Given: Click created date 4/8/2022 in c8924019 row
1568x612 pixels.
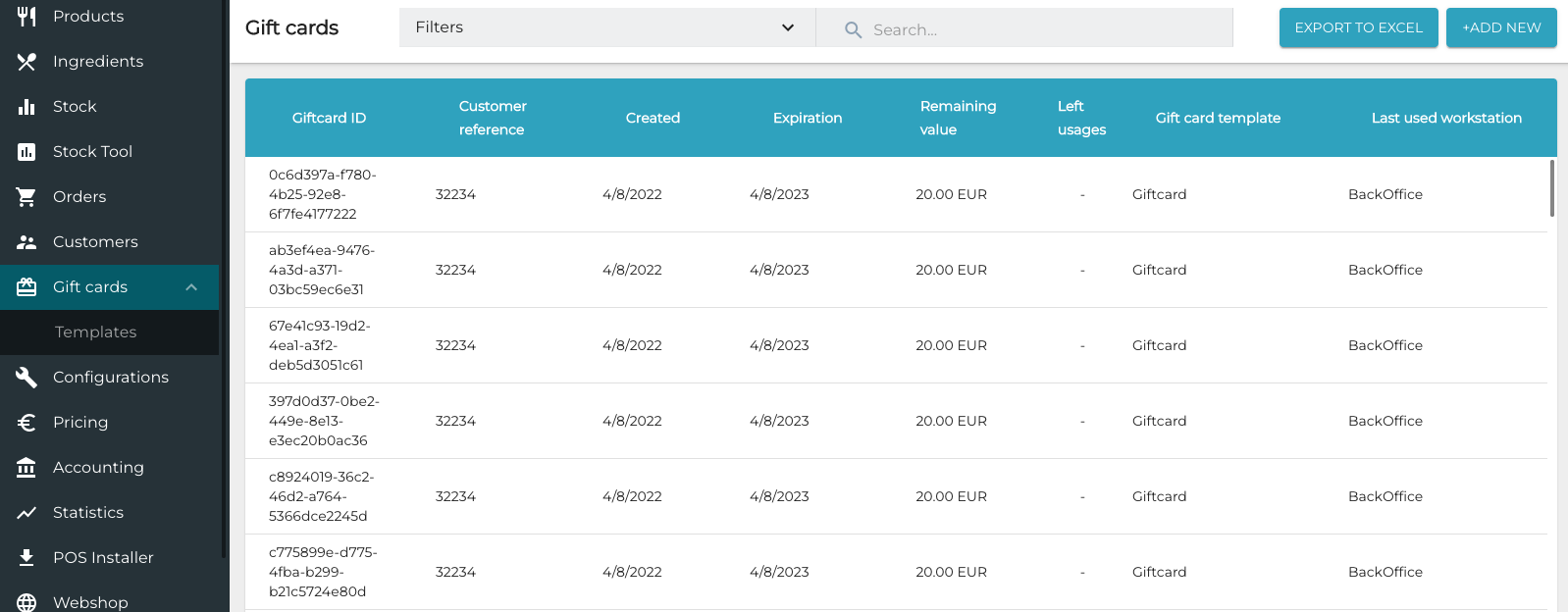Looking at the screenshot, I should point(632,496).
